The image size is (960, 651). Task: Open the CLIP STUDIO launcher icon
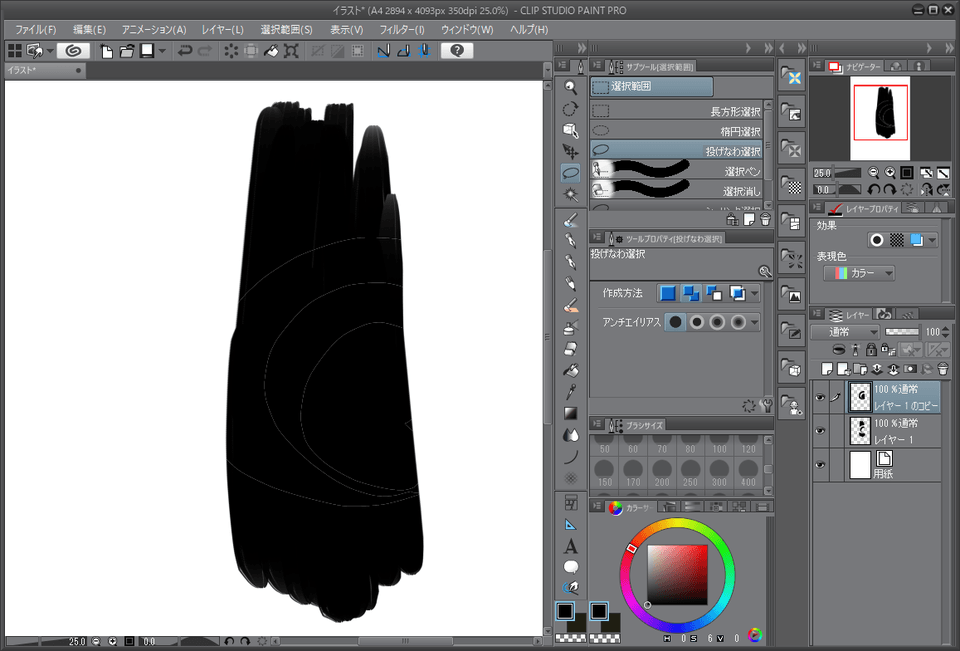point(73,51)
